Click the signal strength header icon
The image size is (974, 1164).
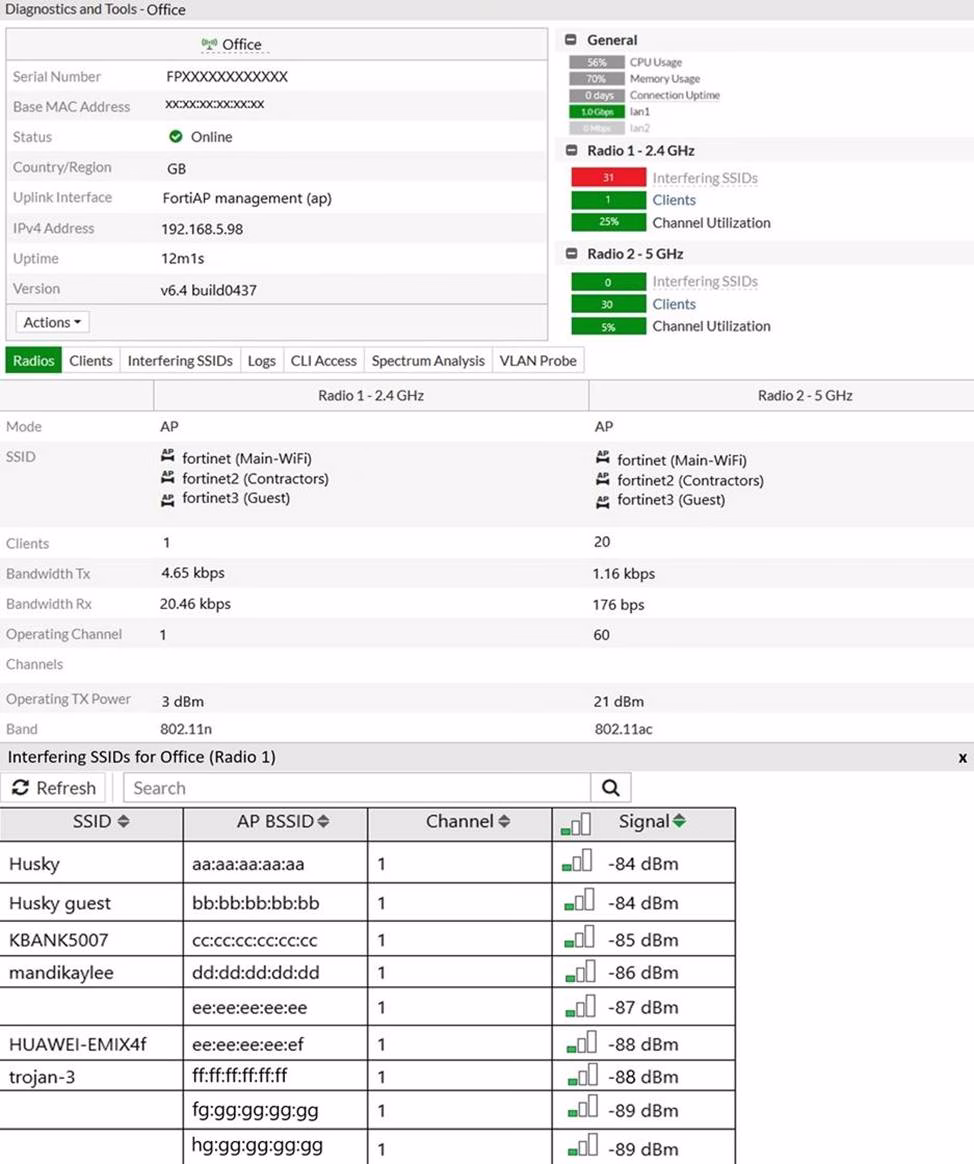point(576,823)
